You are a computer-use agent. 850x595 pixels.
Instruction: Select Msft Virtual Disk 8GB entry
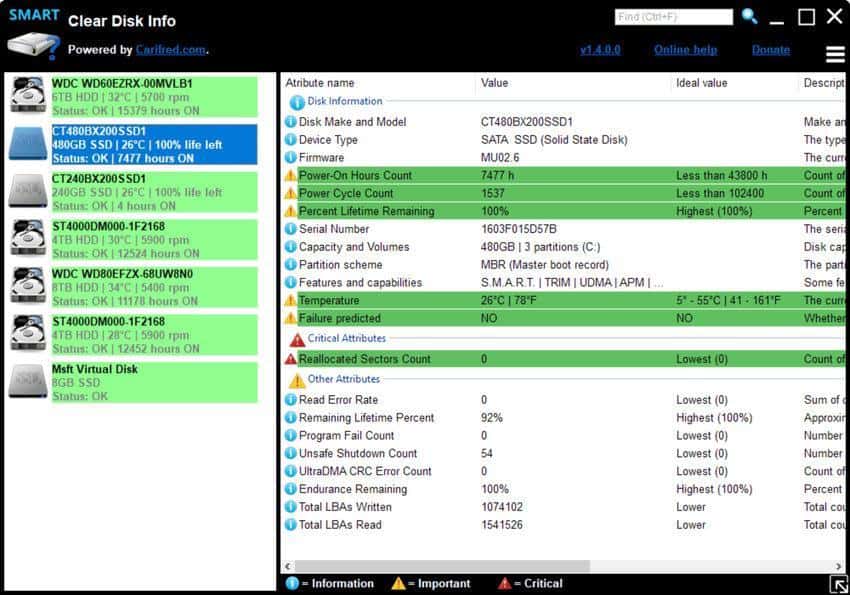click(154, 383)
